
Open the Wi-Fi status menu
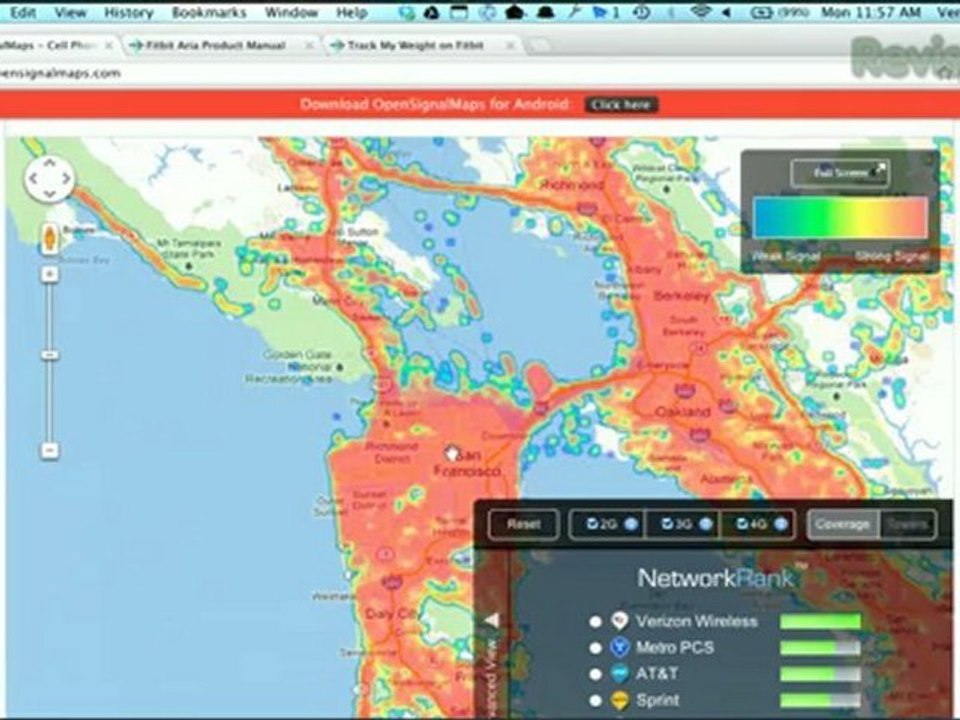click(700, 12)
